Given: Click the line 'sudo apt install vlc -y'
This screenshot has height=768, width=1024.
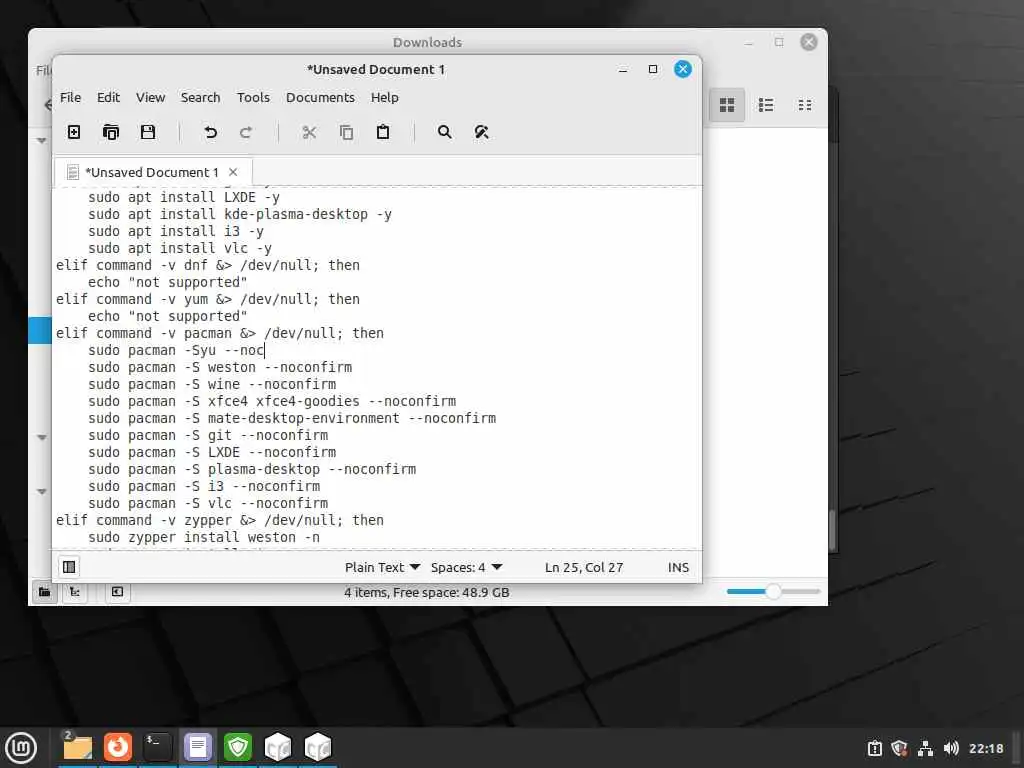Looking at the screenshot, I should pyautogui.click(x=180, y=249).
